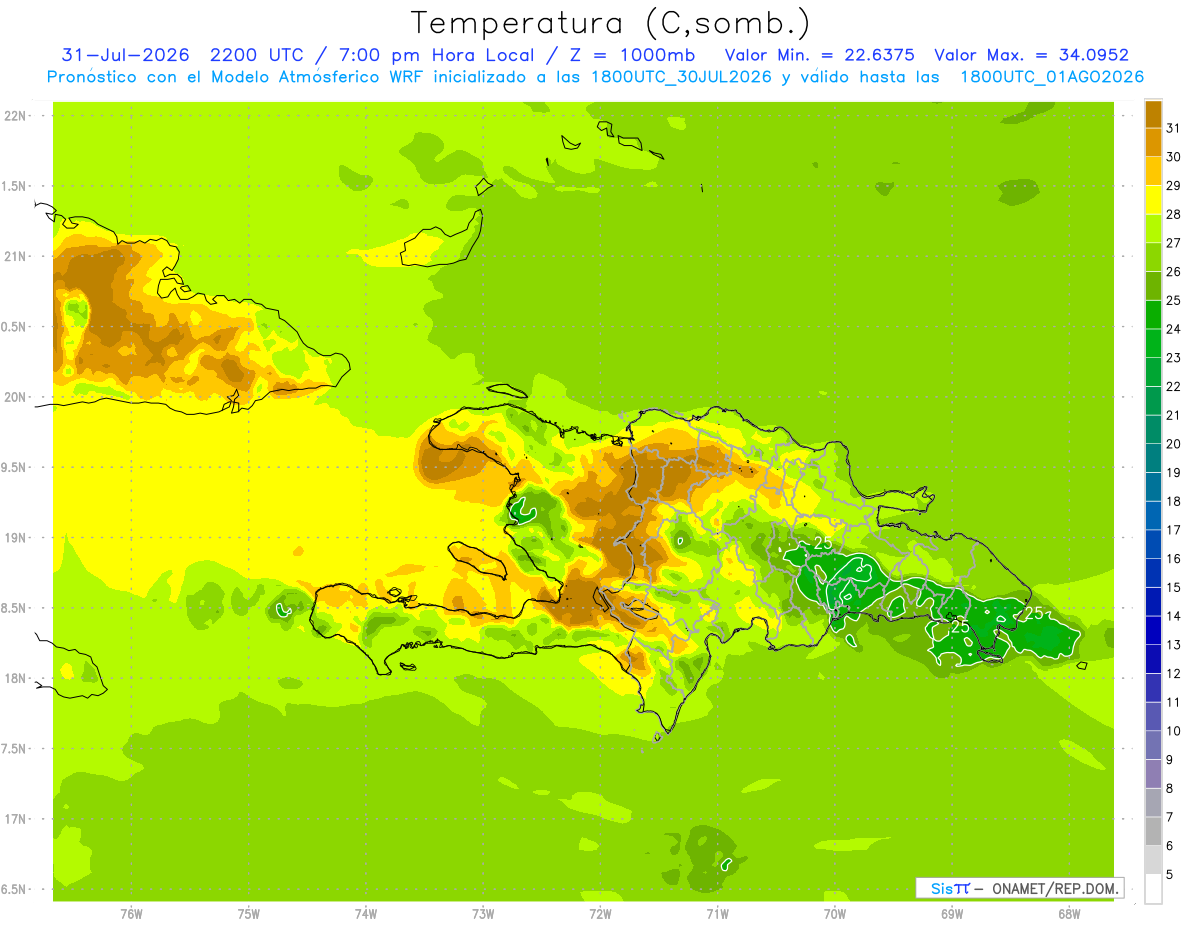Viewport: 1200px width, 927px height.
Task: Click the "69W" longitude label
Action: click(952, 914)
